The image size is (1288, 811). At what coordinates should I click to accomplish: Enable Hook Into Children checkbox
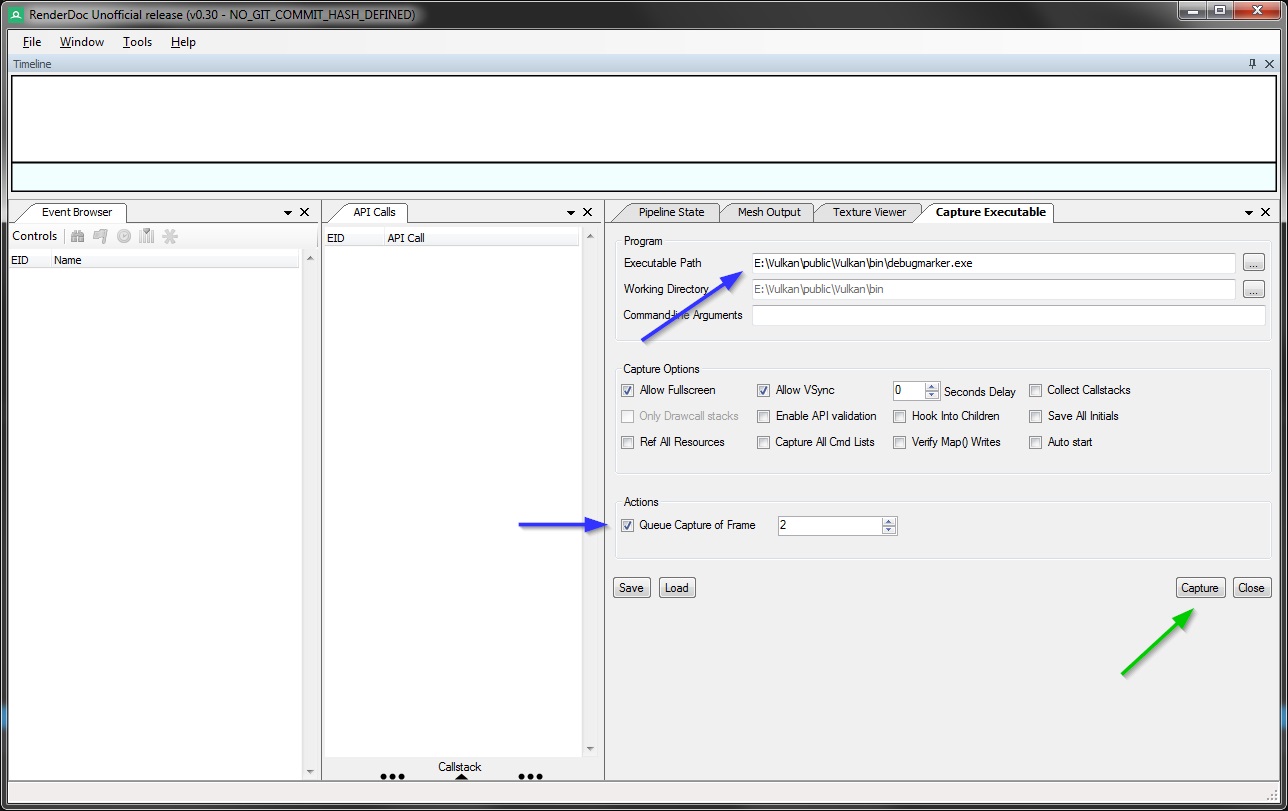[x=900, y=416]
